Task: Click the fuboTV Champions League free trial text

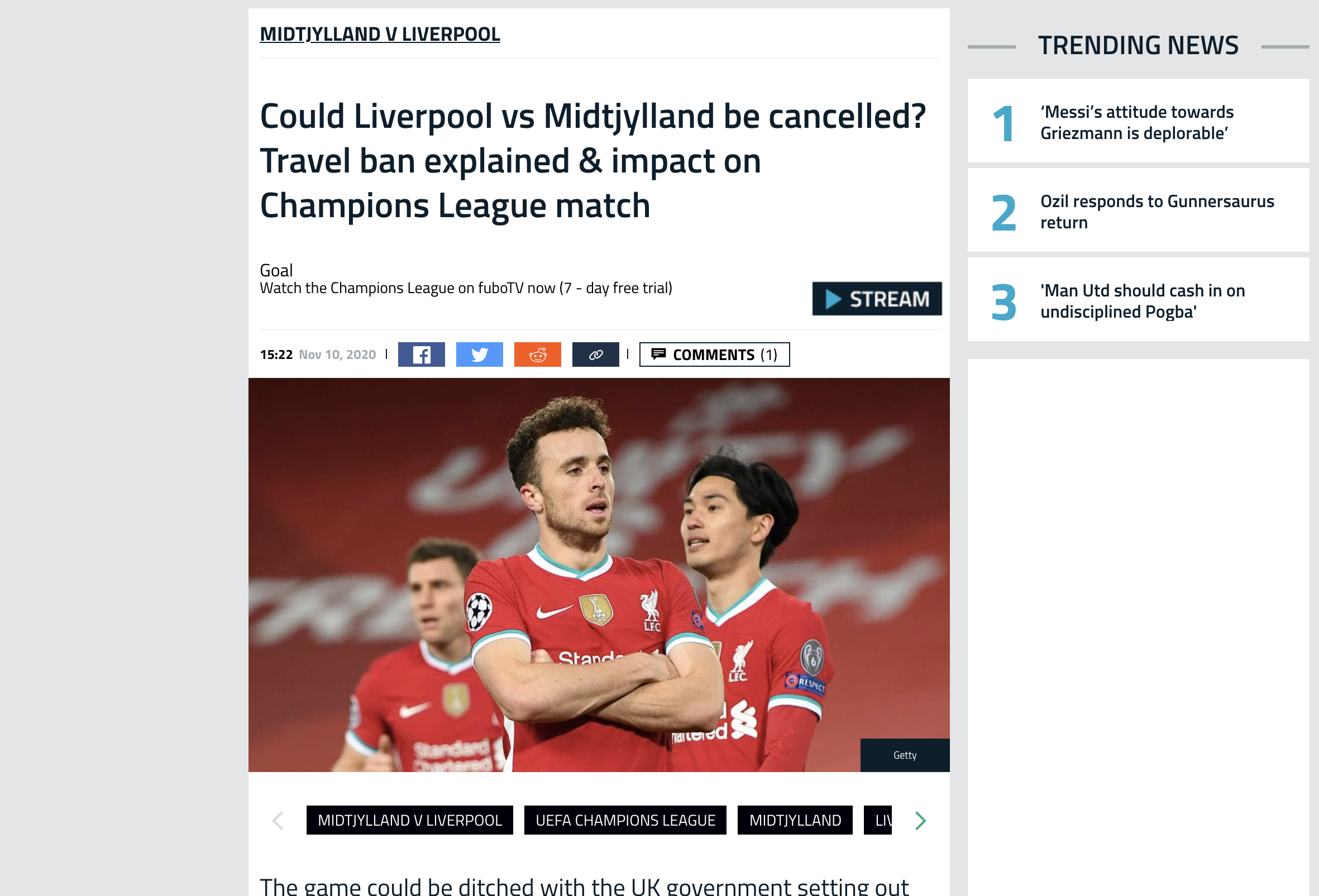Action: tap(466, 288)
